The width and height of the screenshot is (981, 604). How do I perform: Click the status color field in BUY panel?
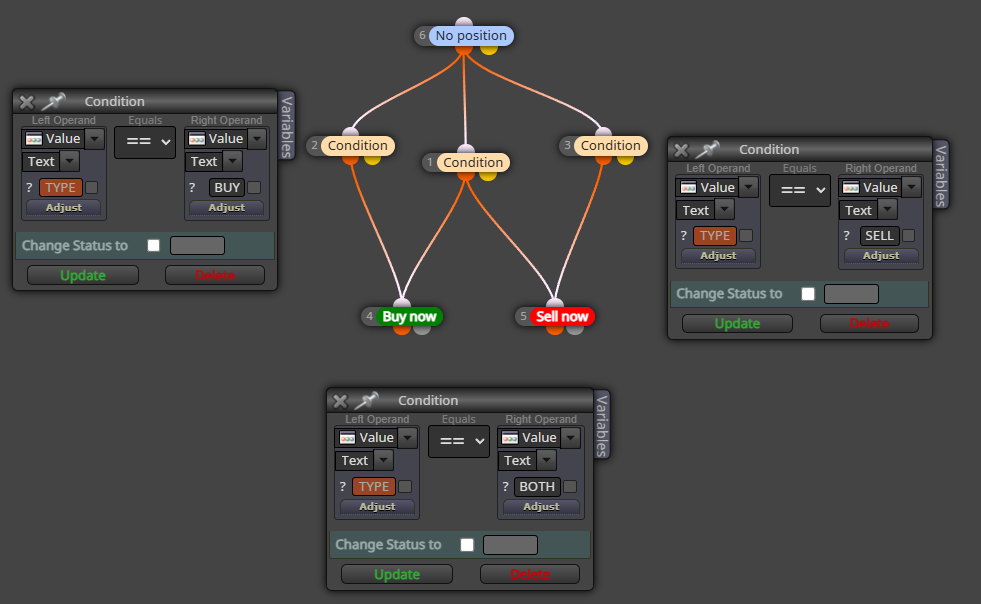(x=197, y=245)
